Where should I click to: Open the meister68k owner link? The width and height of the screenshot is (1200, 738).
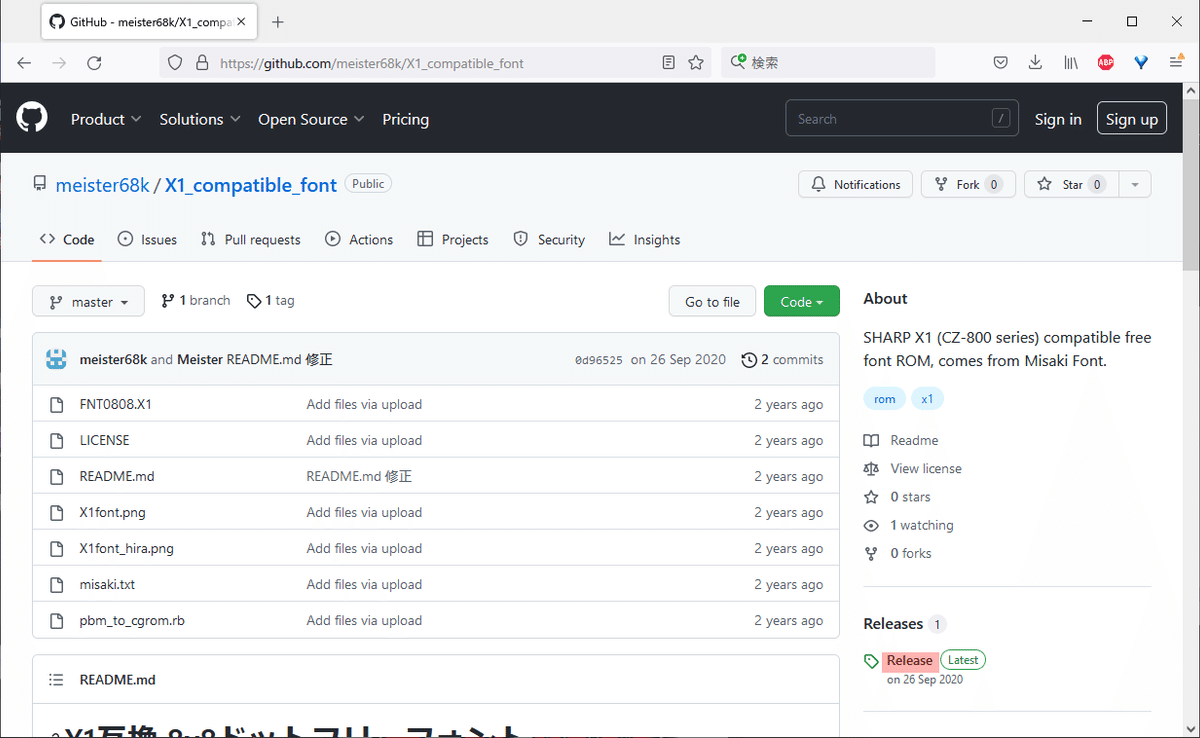coord(103,185)
